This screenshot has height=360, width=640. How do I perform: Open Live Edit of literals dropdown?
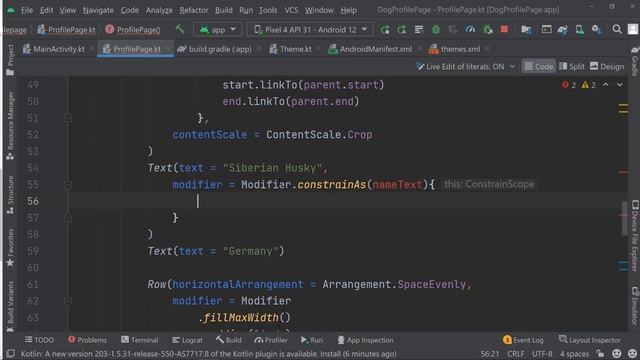(466, 66)
